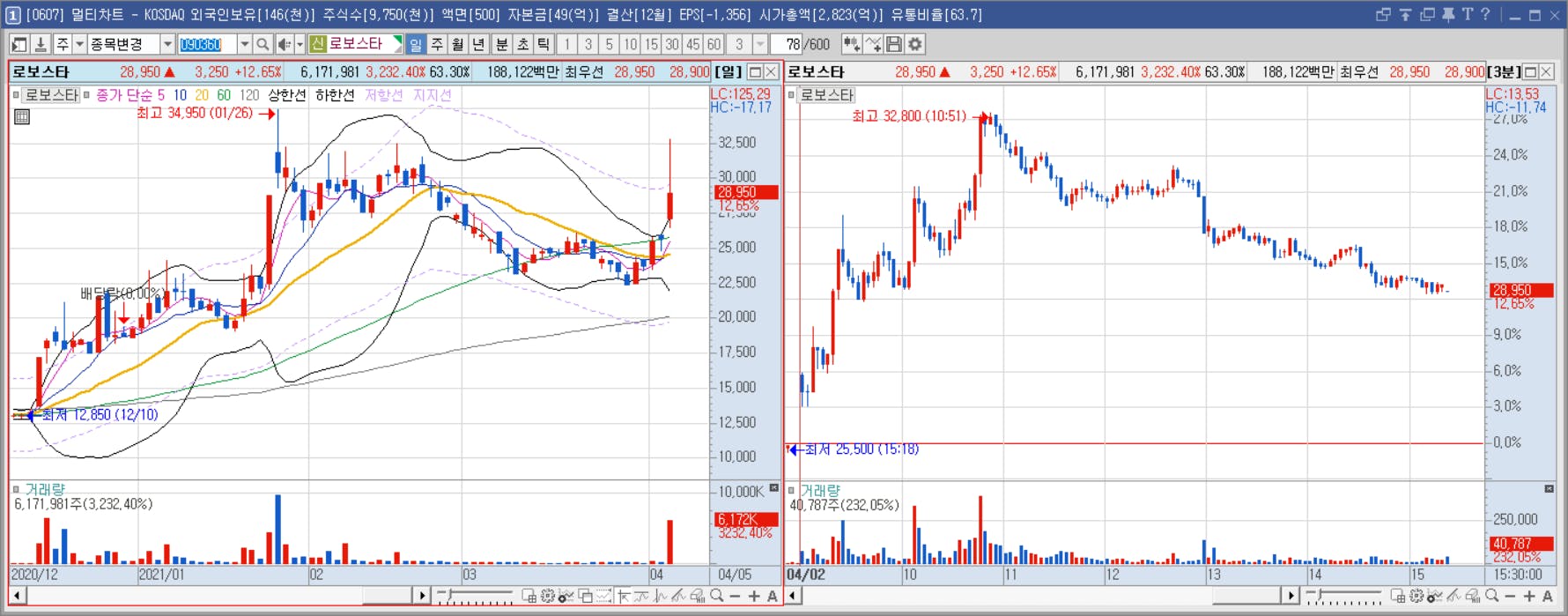Click the crosshair cursor icon on the daily chart bottom bar
This screenshot has height=616, width=1568.
(x=624, y=596)
